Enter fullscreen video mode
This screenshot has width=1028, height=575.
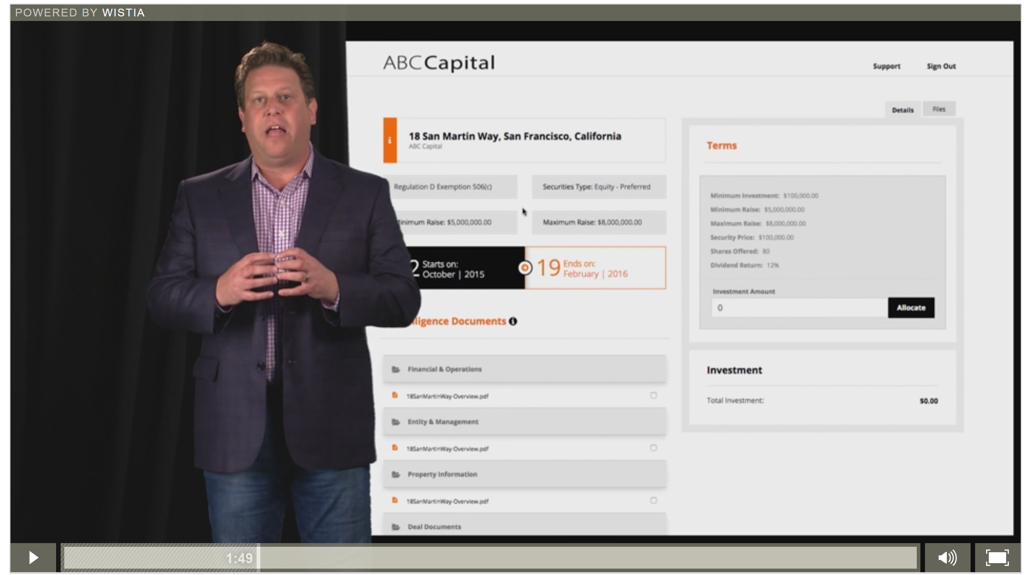[x=996, y=558]
